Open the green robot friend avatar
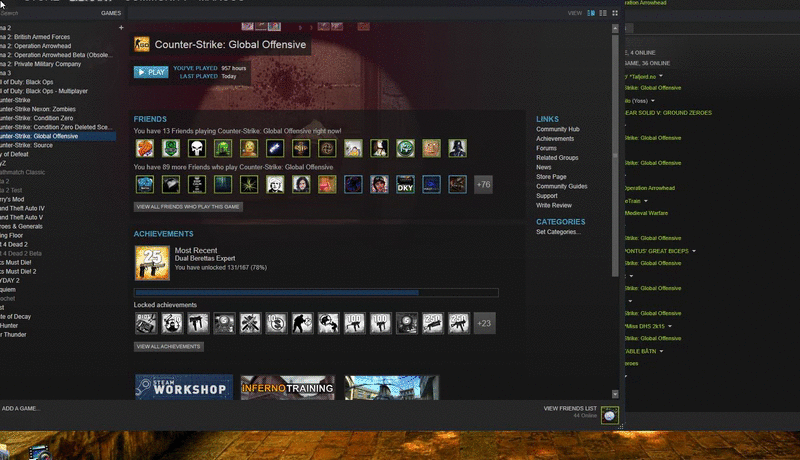Viewport: 800px width, 460px height. pyautogui.click(x=223, y=148)
